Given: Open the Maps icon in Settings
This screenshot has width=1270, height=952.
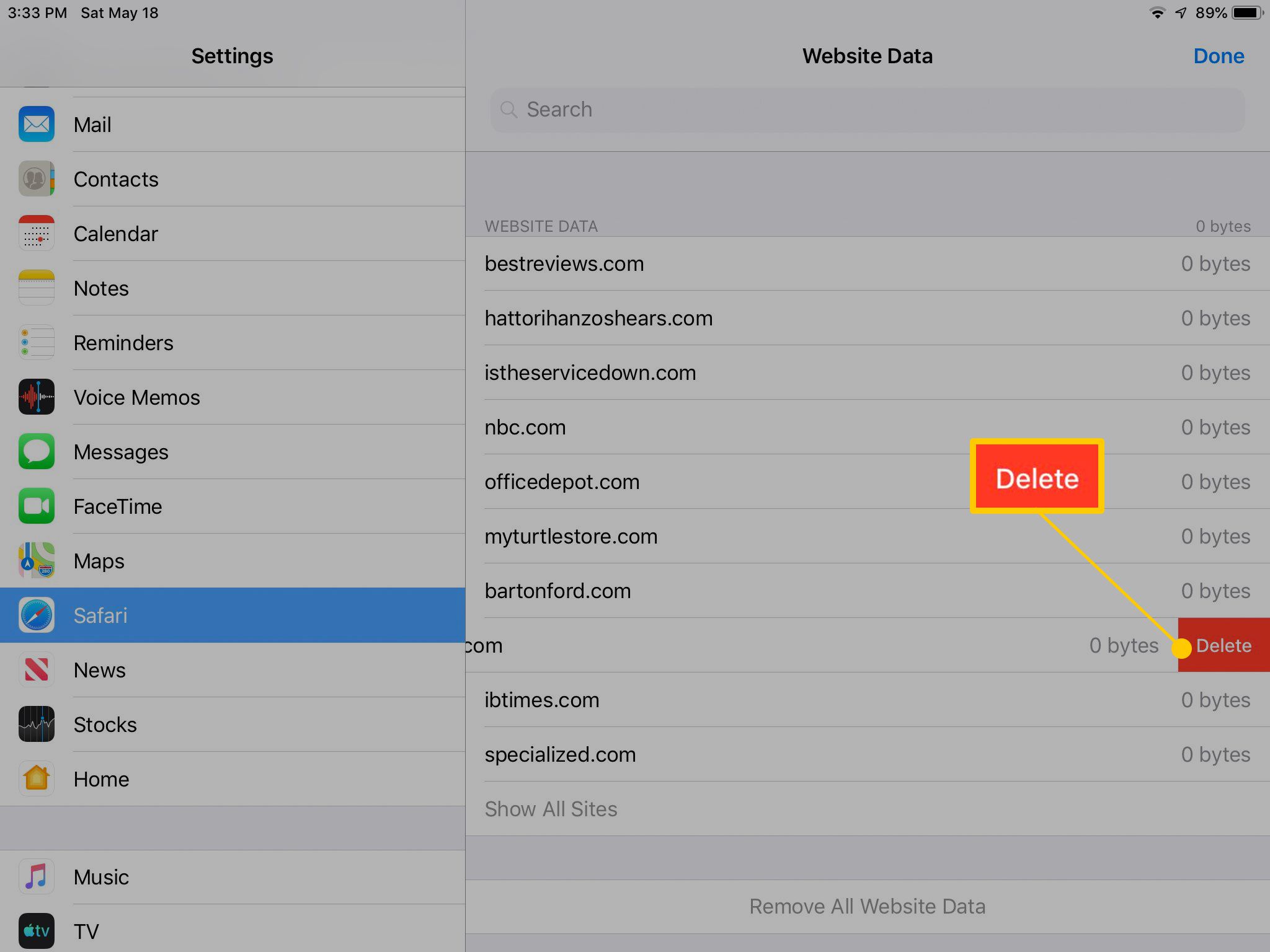Looking at the screenshot, I should (x=37, y=561).
